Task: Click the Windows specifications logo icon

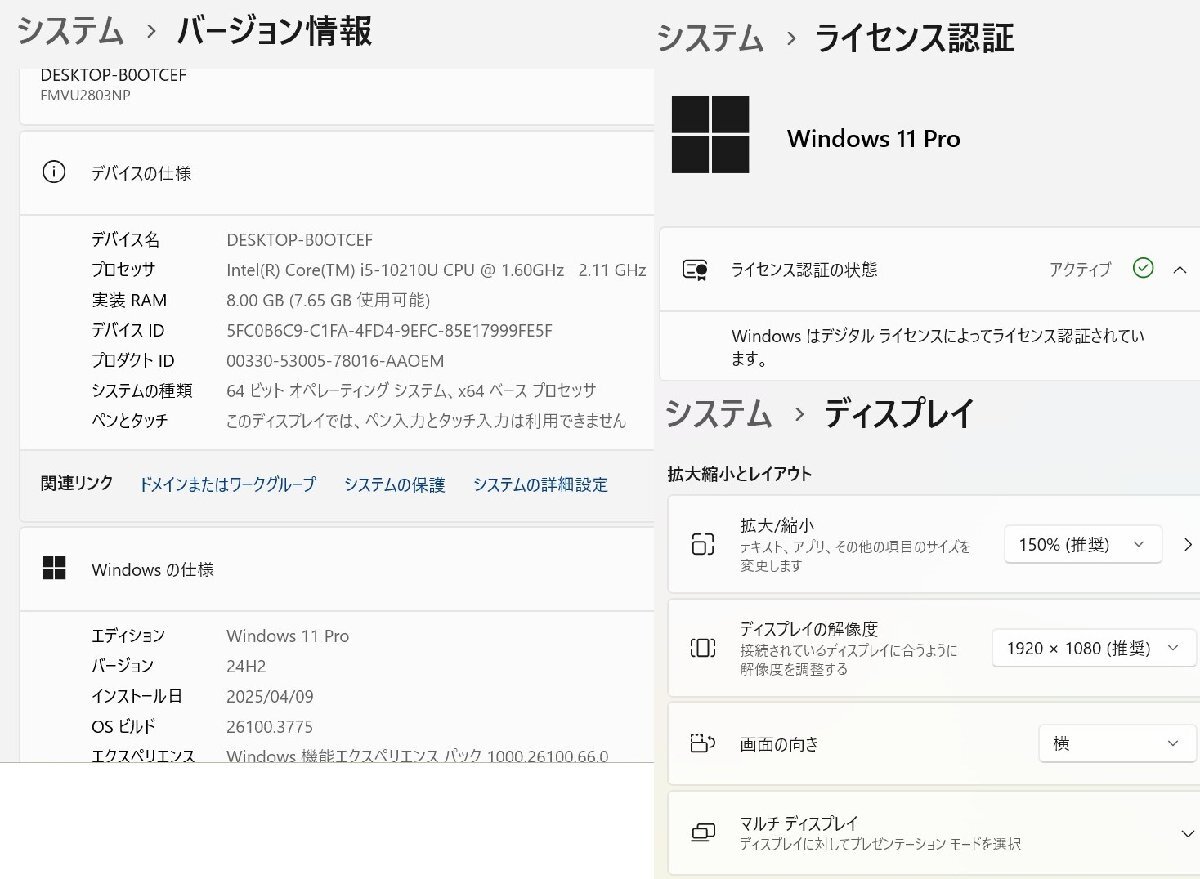Action: (53, 568)
